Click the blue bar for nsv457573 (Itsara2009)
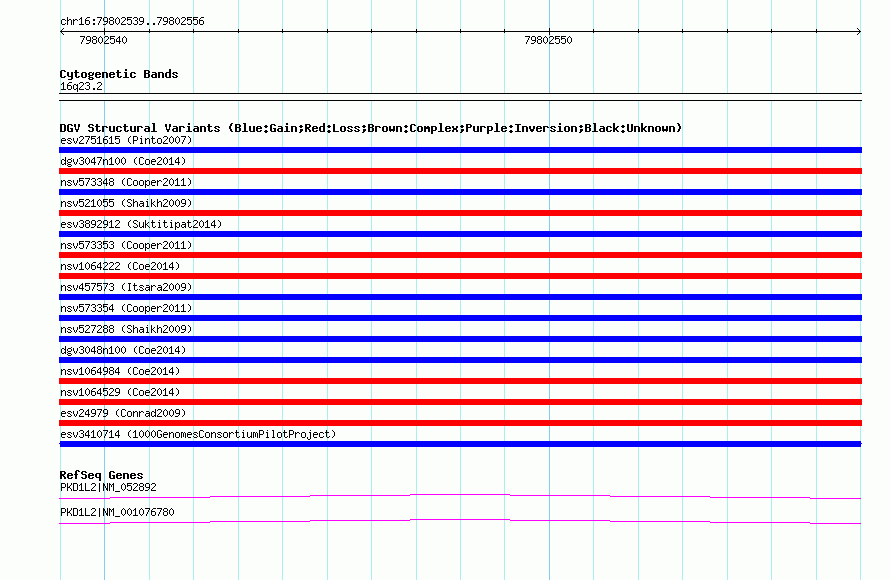 pos(460,297)
